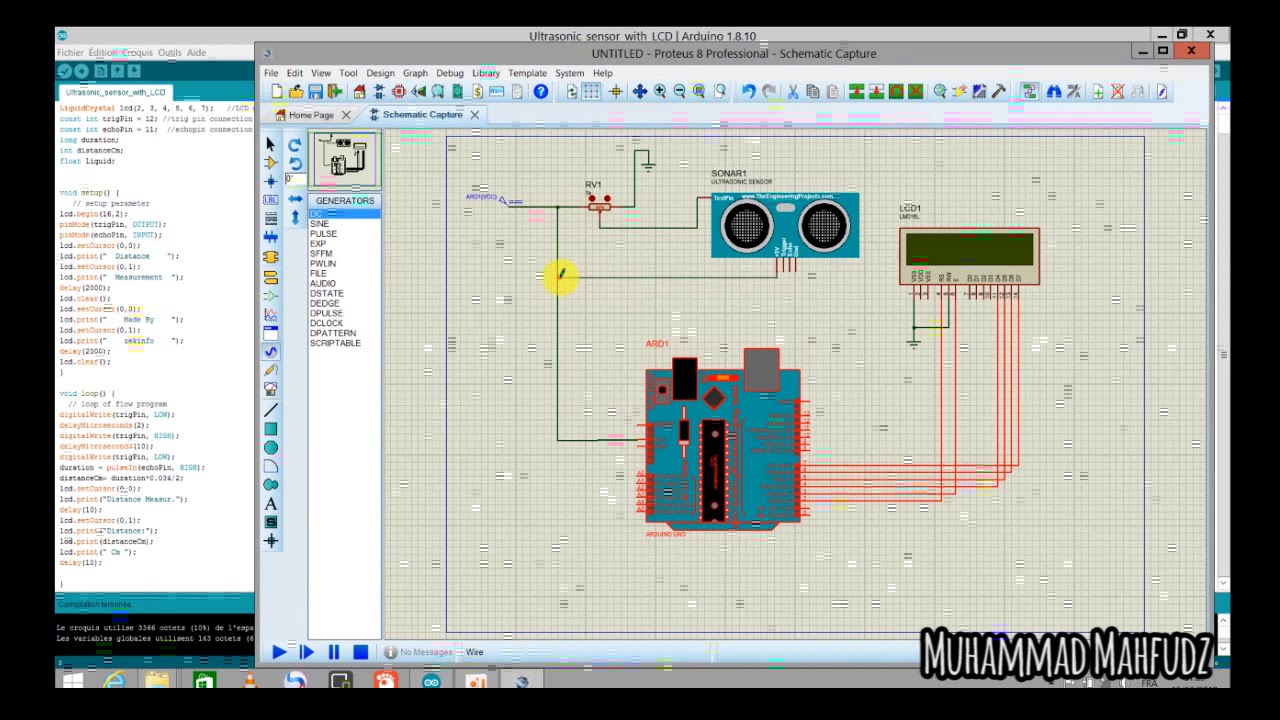Stop the simulation with Stop button
The width and height of the screenshot is (1280, 720).
[361, 652]
